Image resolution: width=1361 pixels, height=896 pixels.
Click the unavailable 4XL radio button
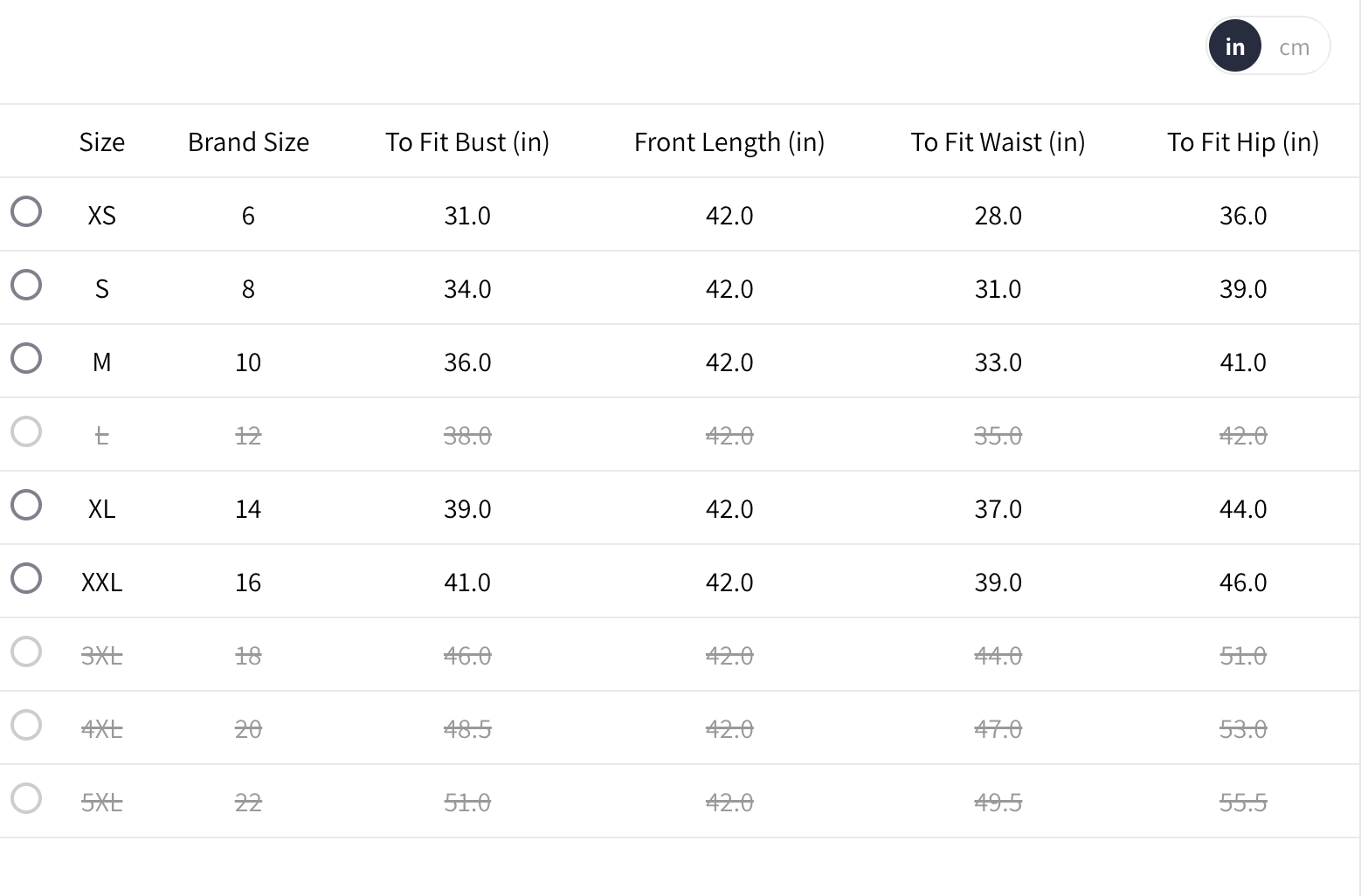[x=26, y=725]
